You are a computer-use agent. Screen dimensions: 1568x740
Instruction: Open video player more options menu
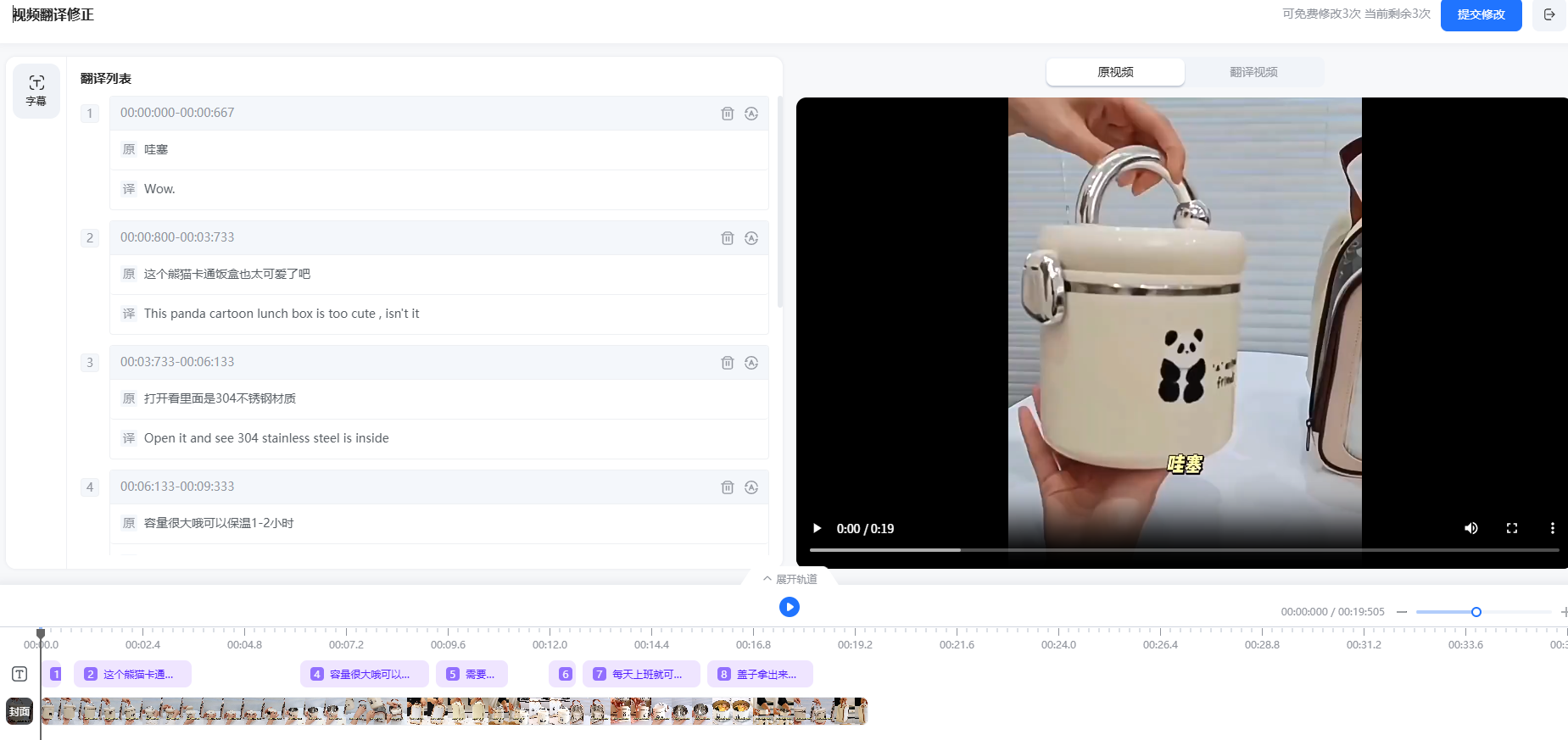pos(1552,528)
